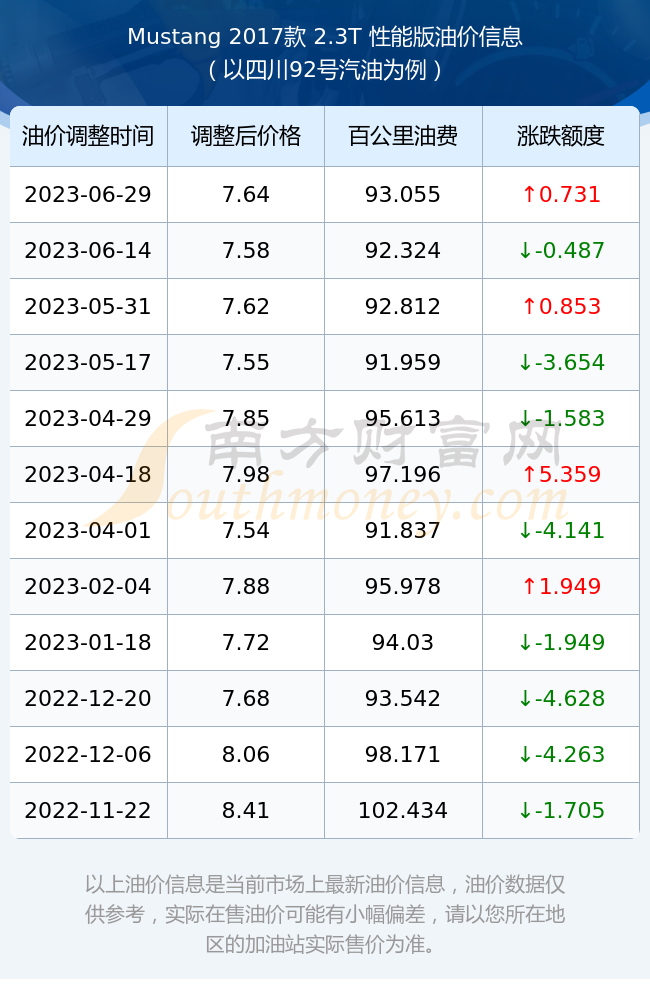Screen dimensions: 650x1000
Task: Click the green ↓-0.487 change value
Action: pyautogui.click(x=561, y=251)
